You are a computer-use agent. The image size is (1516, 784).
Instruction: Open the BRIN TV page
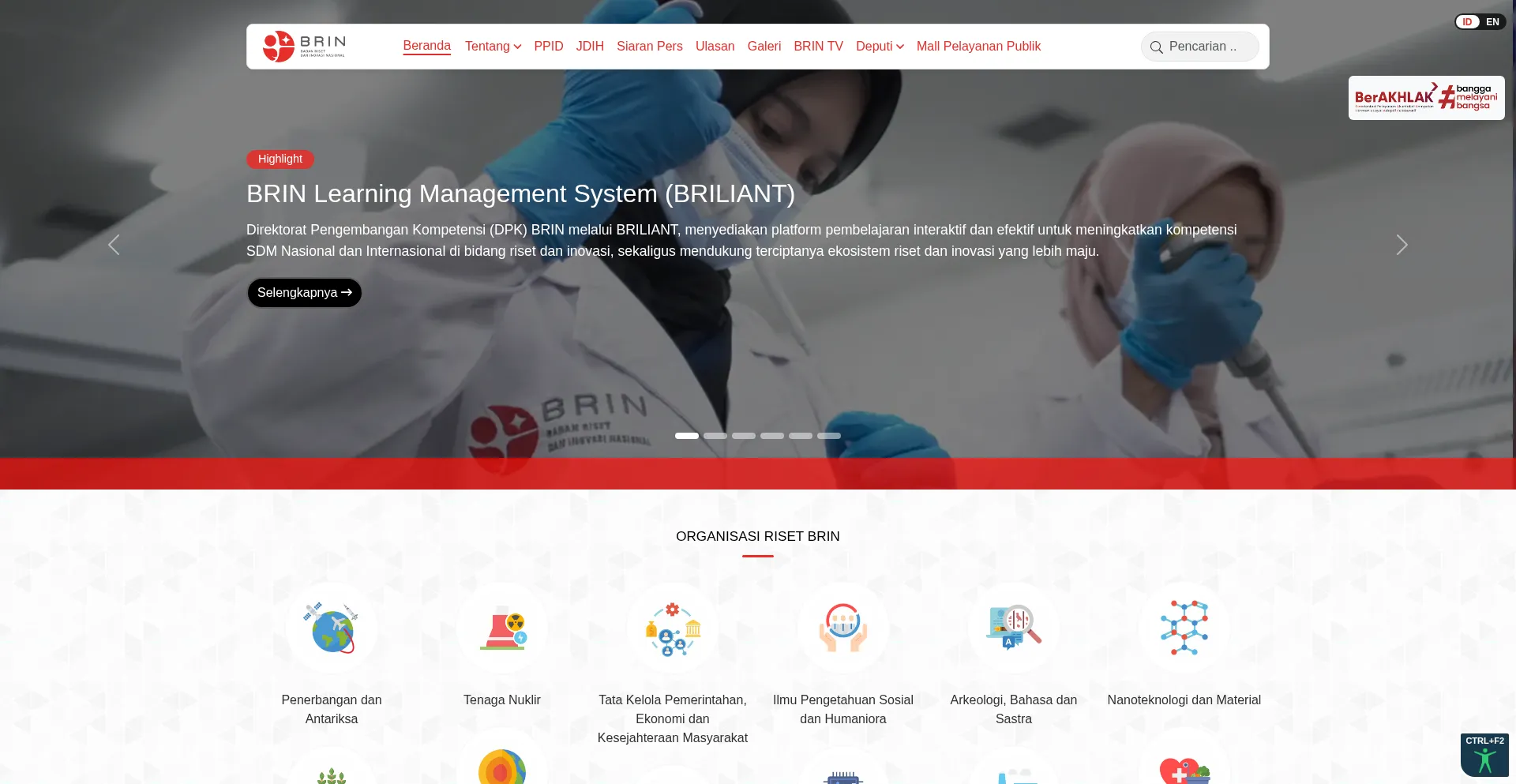click(x=819, y=47)
